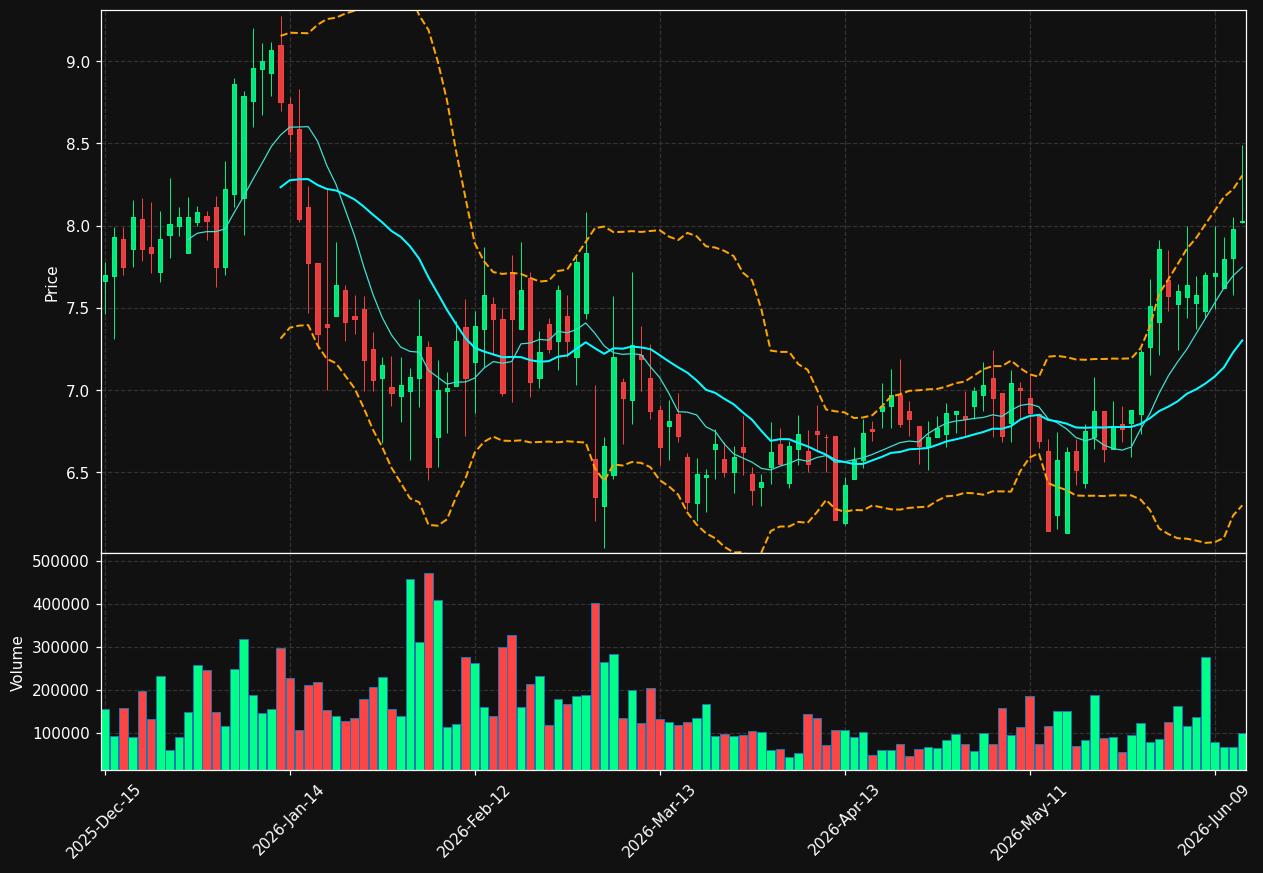Pick the 2026-Apr-13 date label

point(843,821)
